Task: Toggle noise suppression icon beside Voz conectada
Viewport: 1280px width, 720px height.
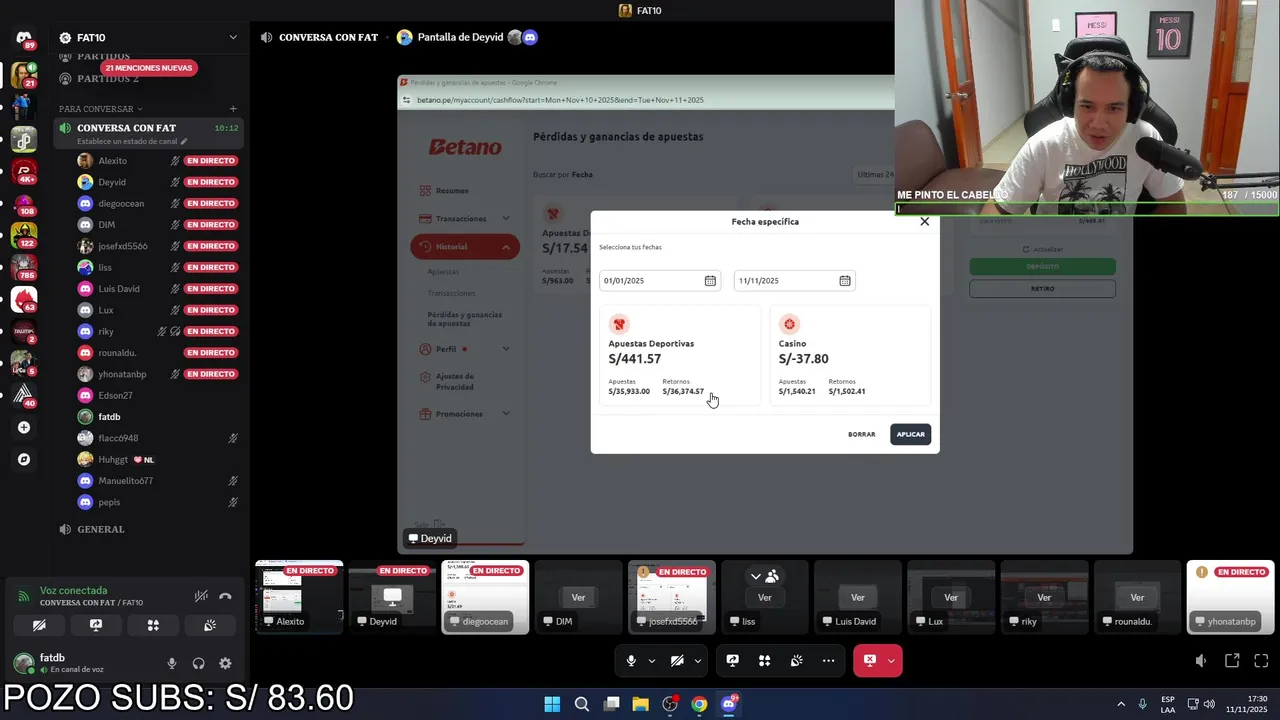Action: click(201, 596)
